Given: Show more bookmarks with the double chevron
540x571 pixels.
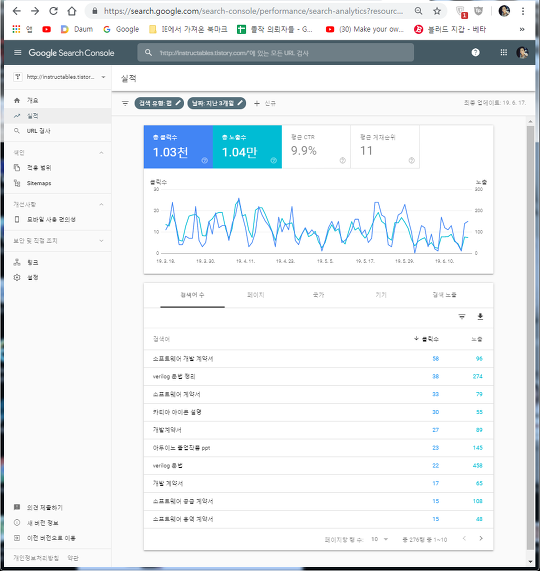Looking at the screenshot, I should (522, 29).
